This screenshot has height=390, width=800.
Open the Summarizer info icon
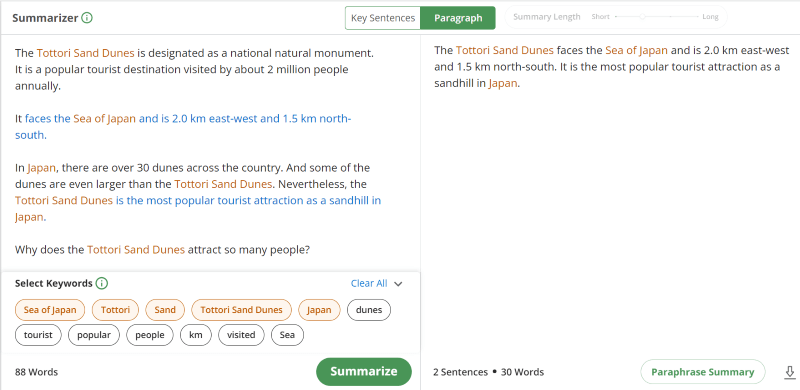pos(87,18)
